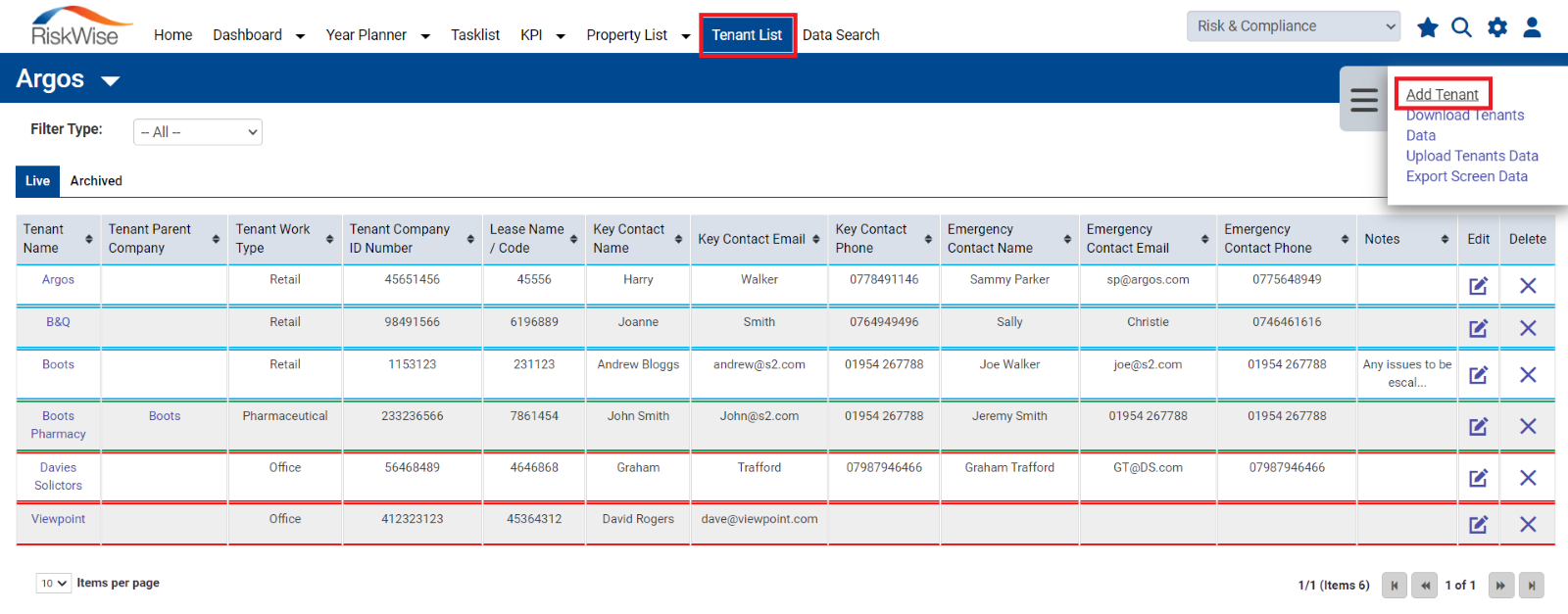
Task: Sort by Tenant Work Type column
Action: click(330, 239)
